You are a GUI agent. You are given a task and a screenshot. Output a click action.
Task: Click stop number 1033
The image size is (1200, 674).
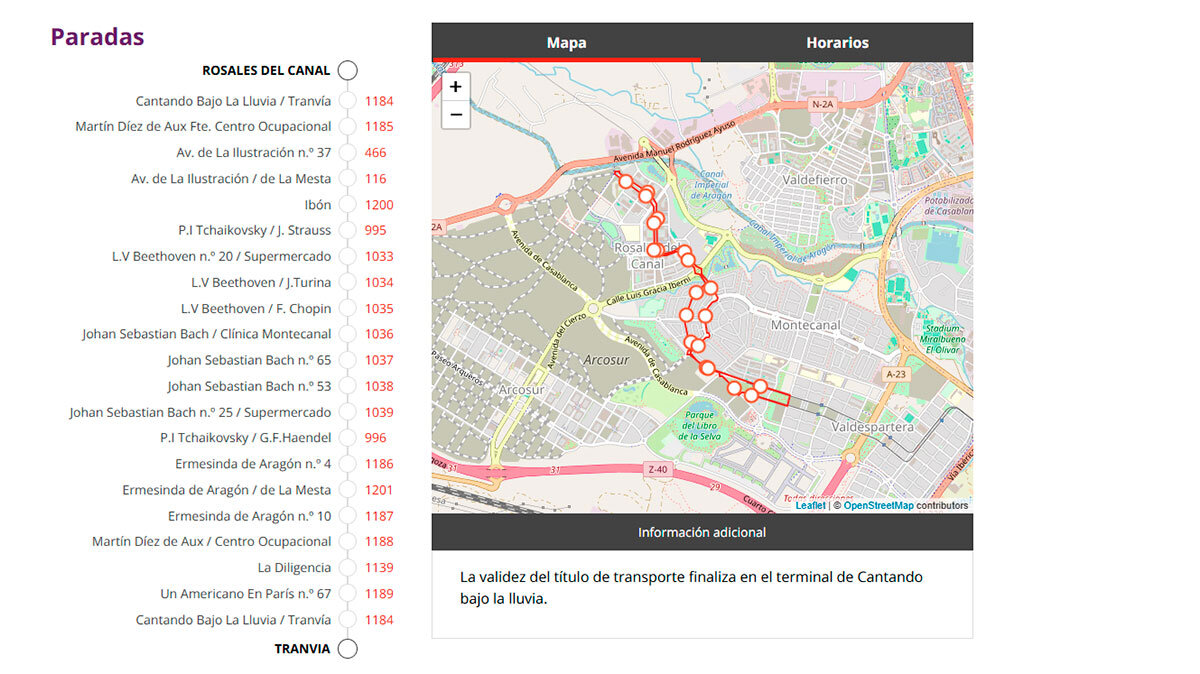tap(379, 256)
